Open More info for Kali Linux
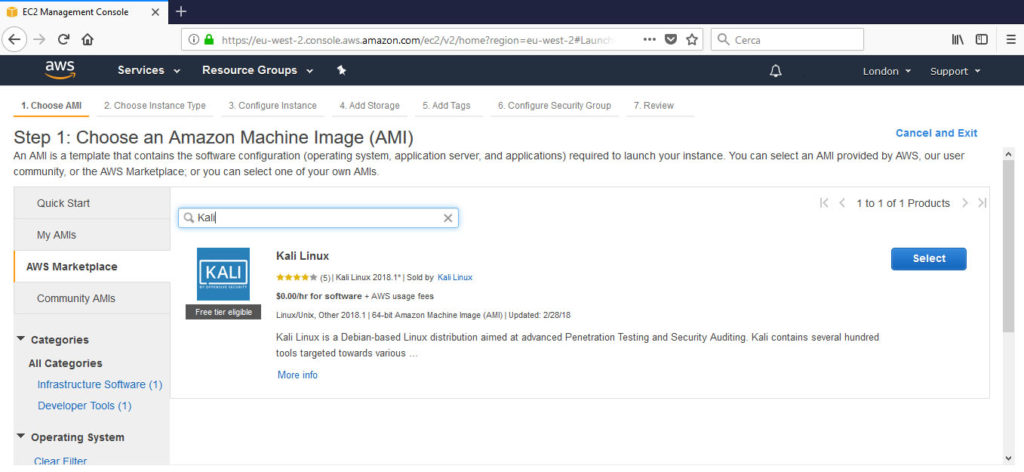 click(x=297, y=375)
